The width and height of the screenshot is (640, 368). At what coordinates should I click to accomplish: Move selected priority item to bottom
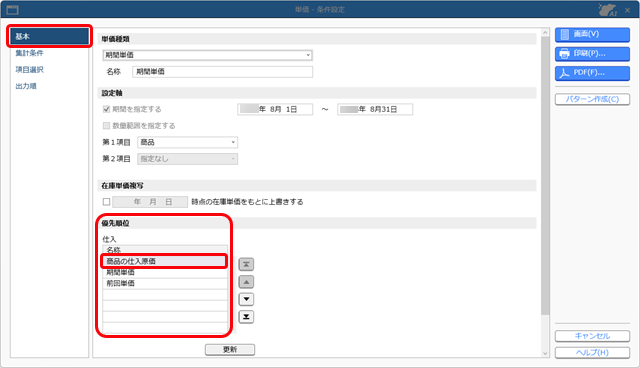pos(246,317)
